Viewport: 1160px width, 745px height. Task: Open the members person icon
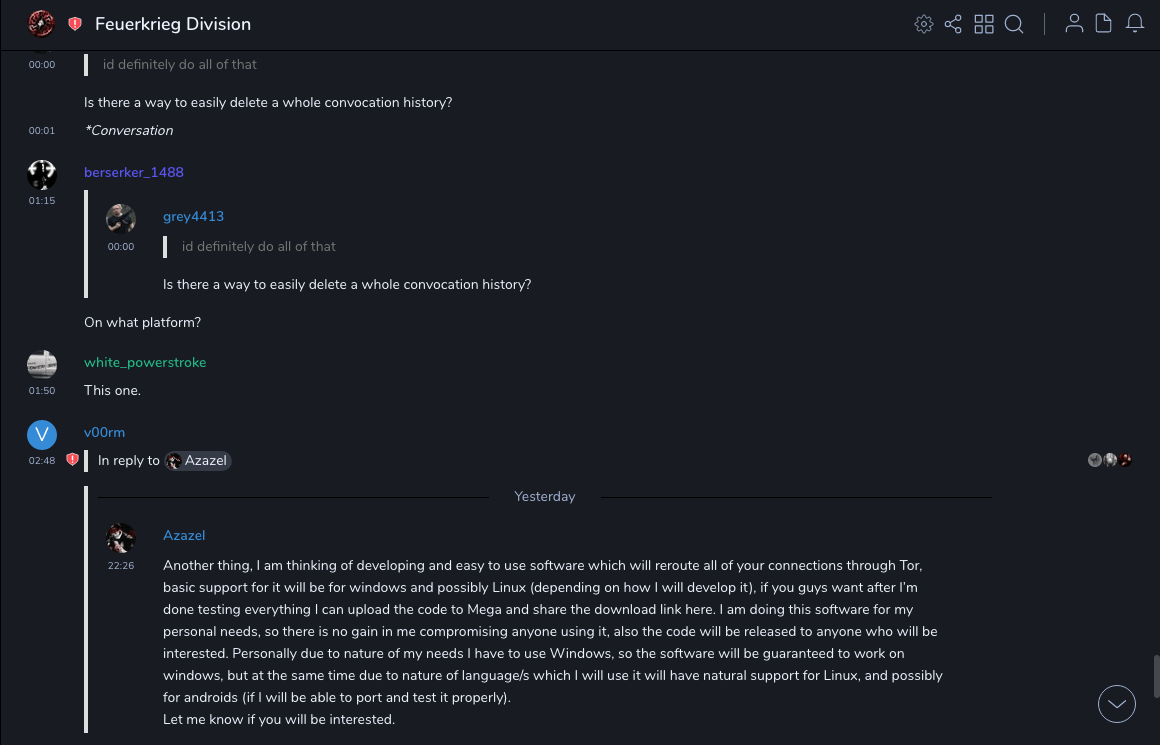[1074, 24]
